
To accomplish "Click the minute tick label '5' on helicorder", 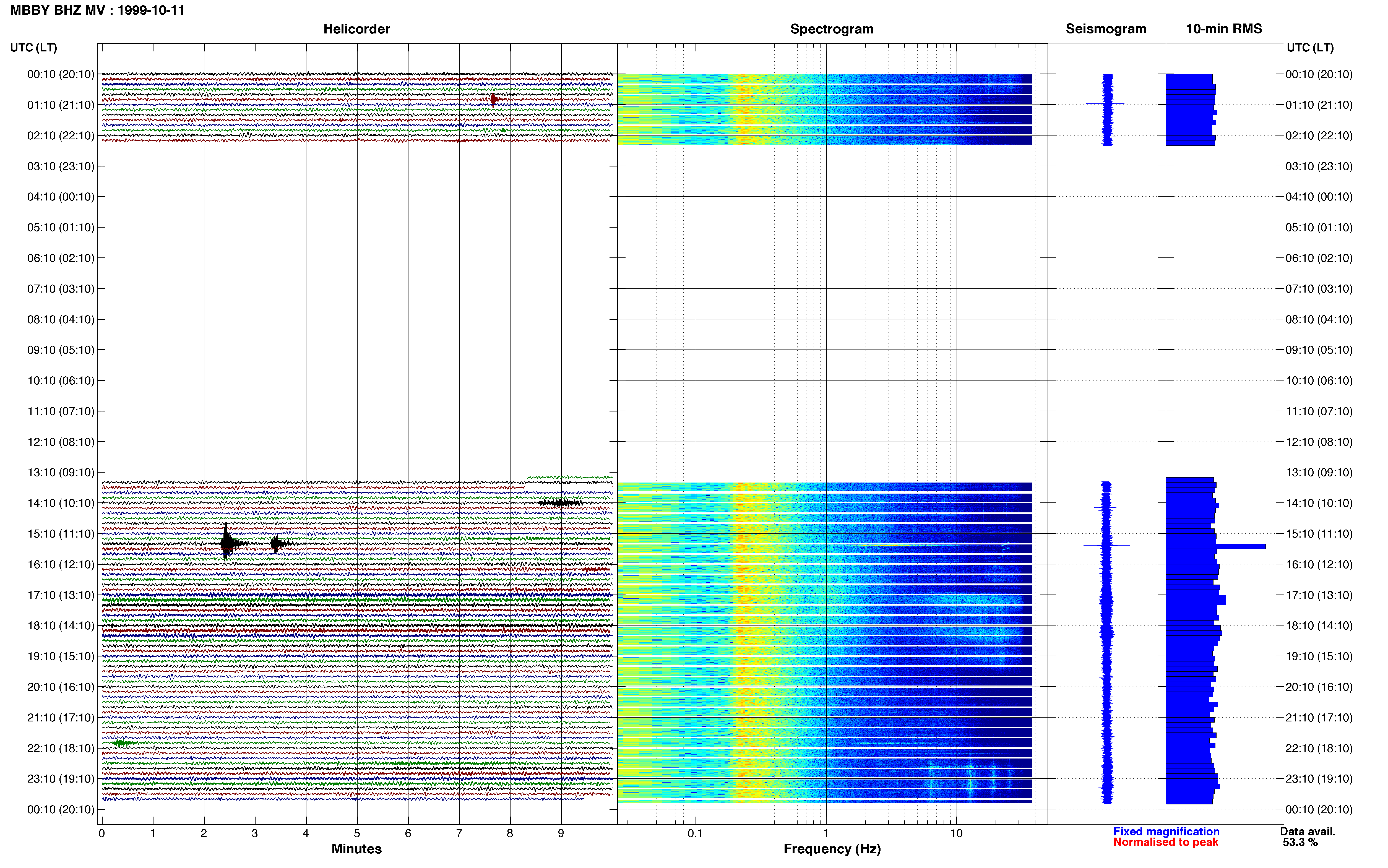I will pos(357,833).
